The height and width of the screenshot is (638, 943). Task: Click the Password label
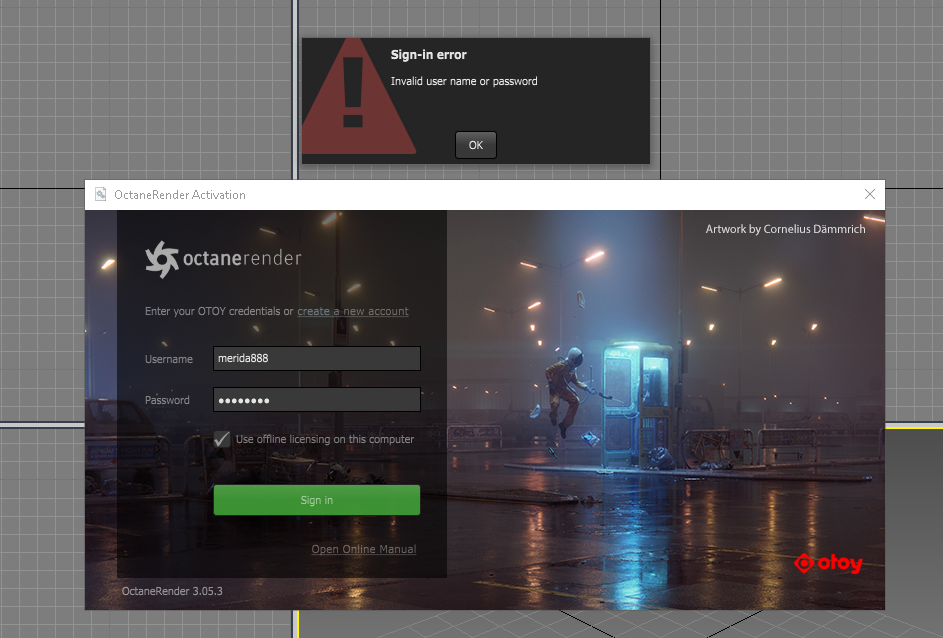(167, 400)
